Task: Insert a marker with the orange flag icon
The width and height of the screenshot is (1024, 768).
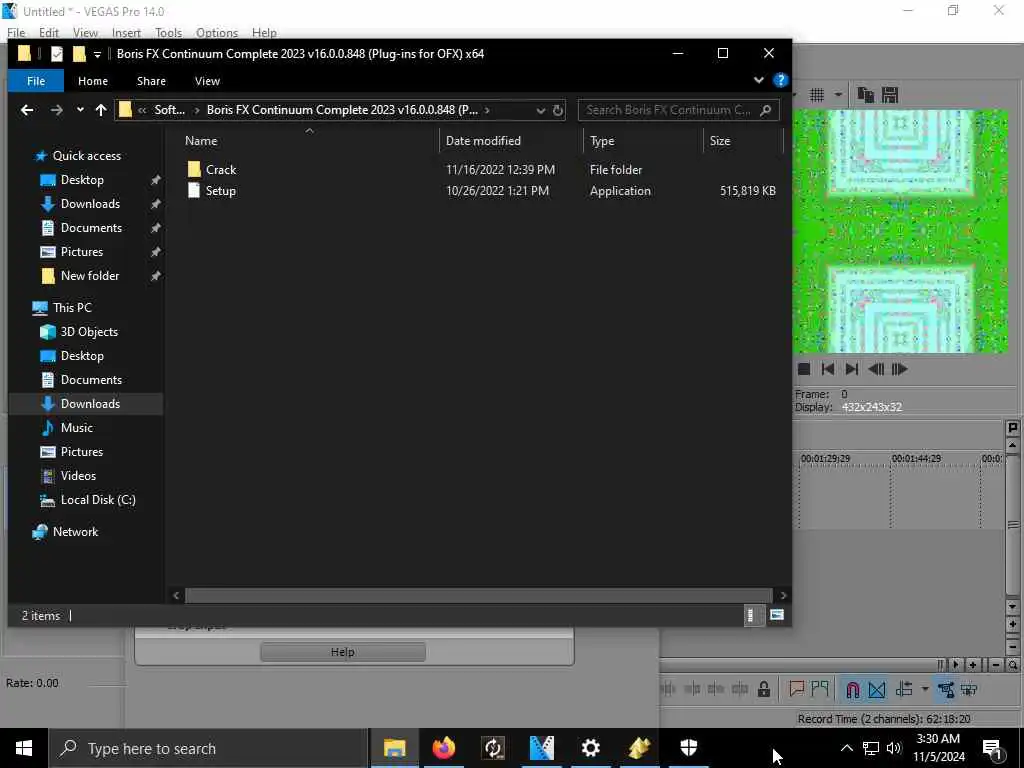Action: [796, 689]
